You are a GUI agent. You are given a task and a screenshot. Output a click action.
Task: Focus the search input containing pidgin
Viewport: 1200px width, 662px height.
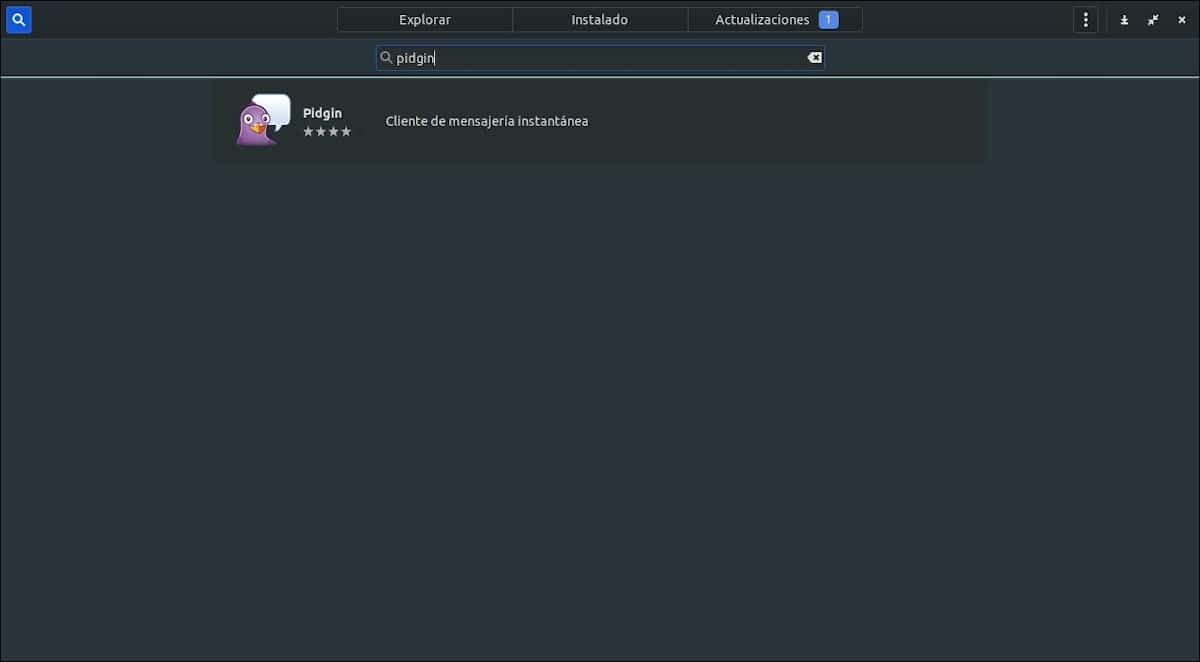click(600, 58)
